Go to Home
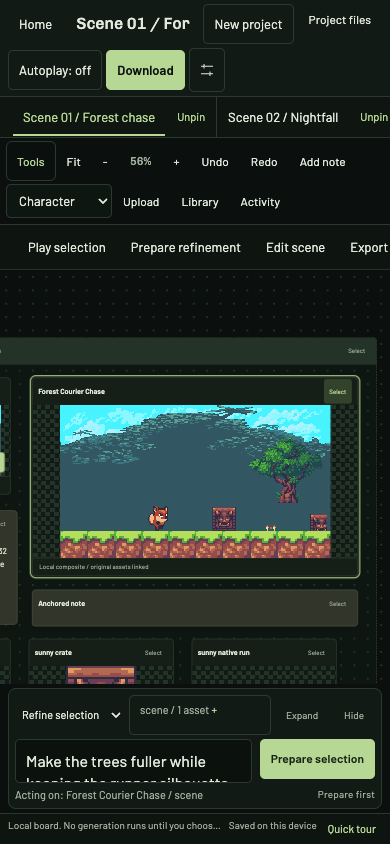 coord(36,24)
